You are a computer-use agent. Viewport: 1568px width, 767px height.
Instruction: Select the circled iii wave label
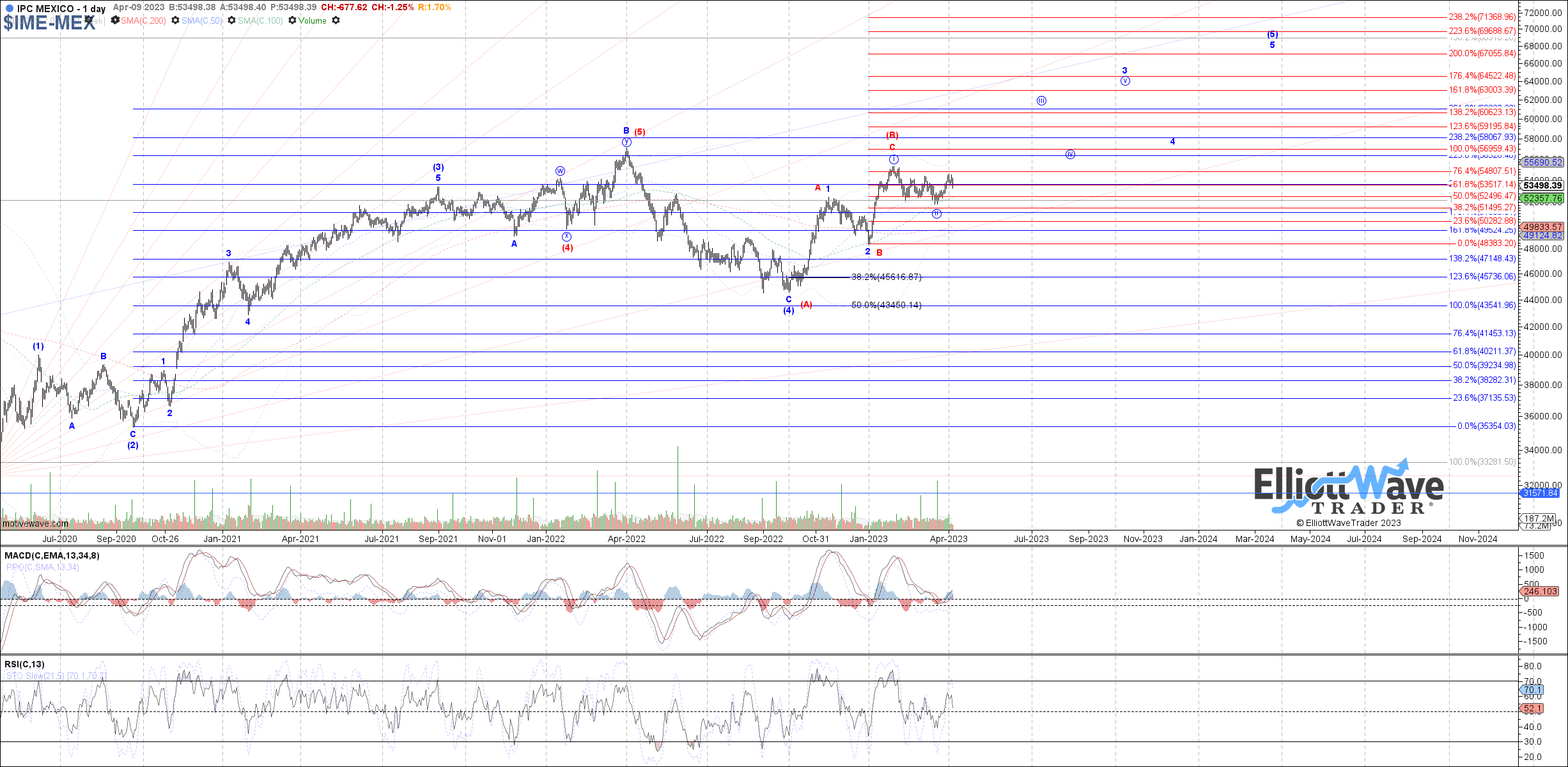[1041, 101]
